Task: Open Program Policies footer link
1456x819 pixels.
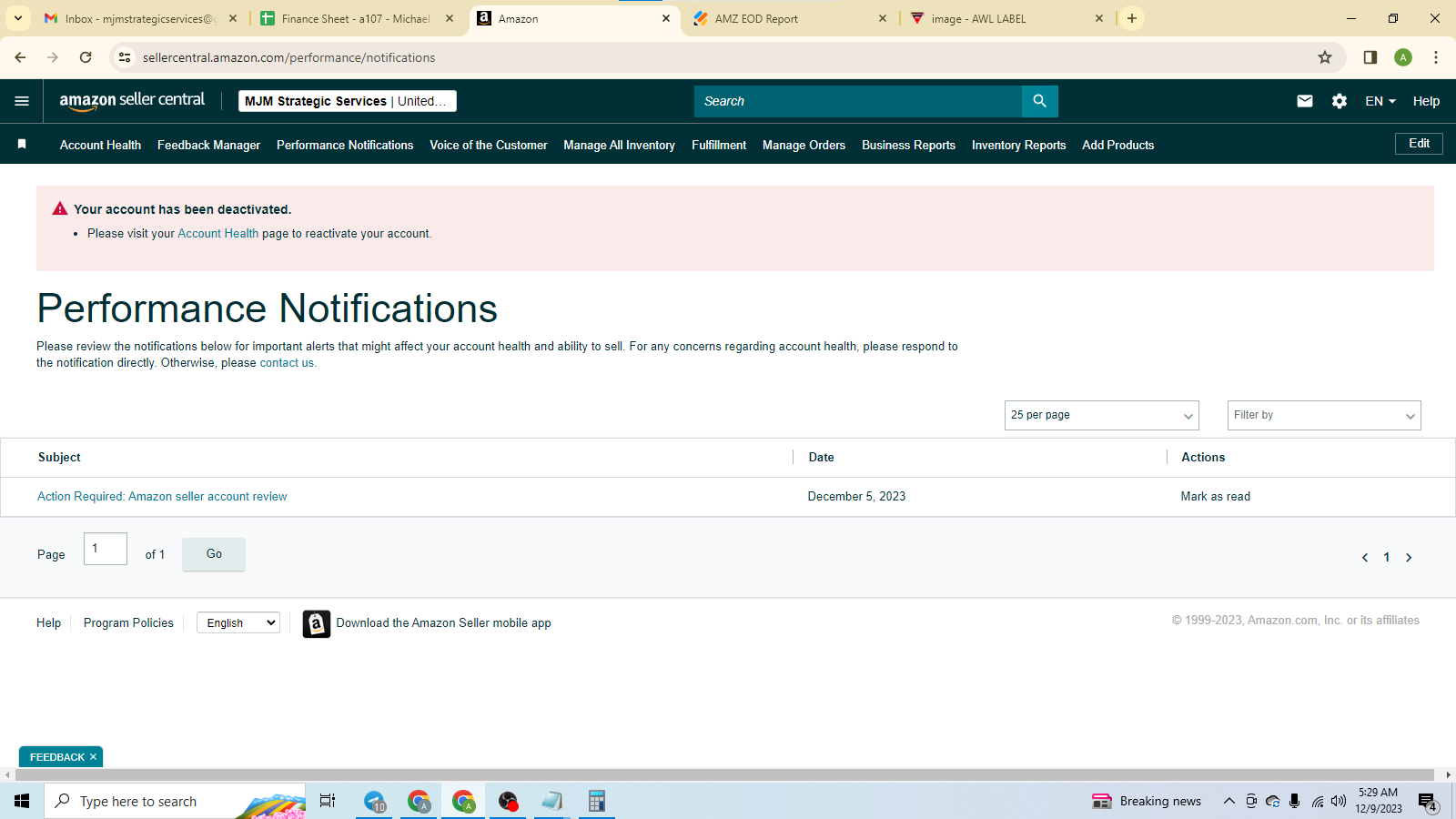Action: point(128,623)
